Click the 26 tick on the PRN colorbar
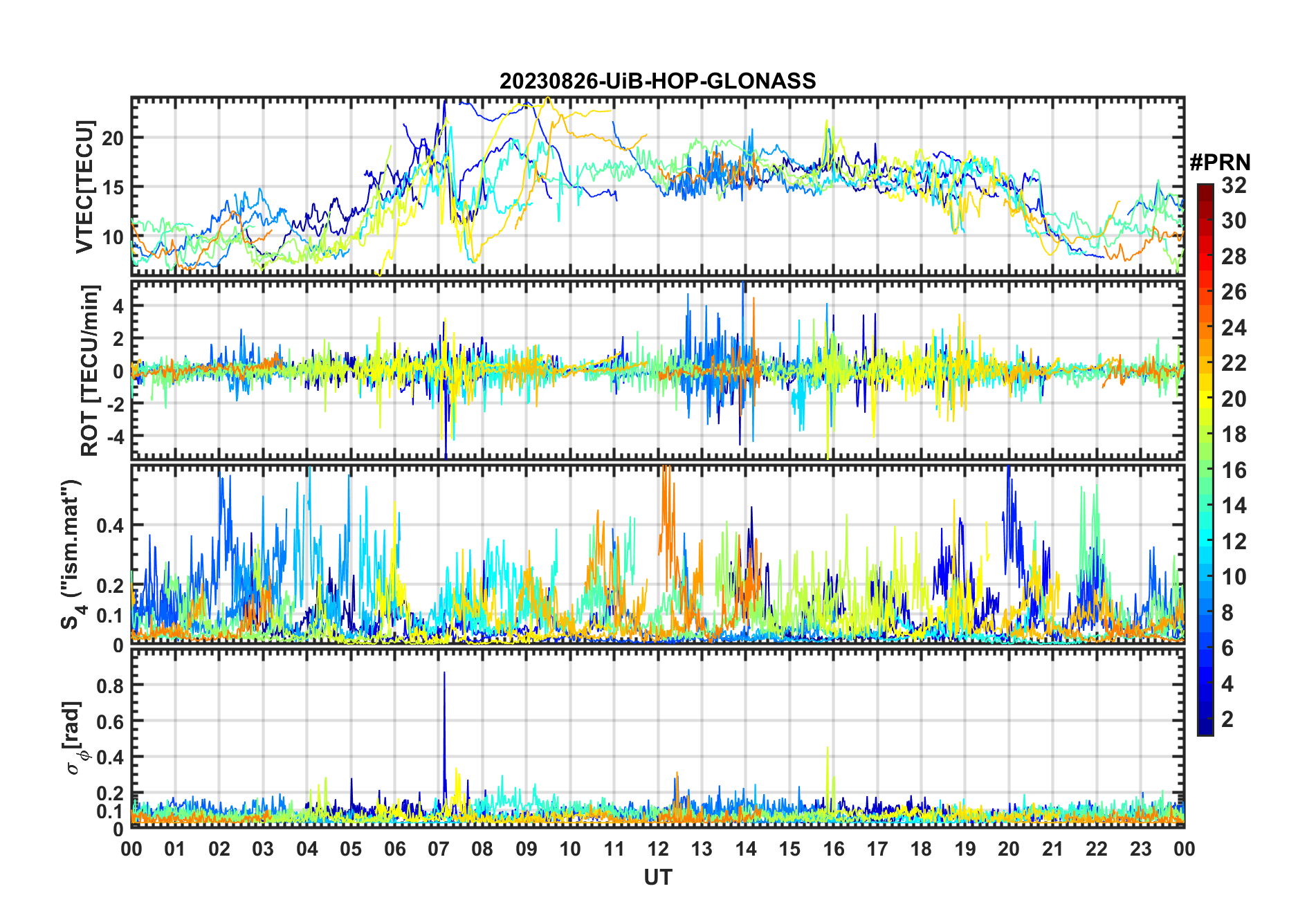1316x920 pixels. click(x=1234, y=292)
